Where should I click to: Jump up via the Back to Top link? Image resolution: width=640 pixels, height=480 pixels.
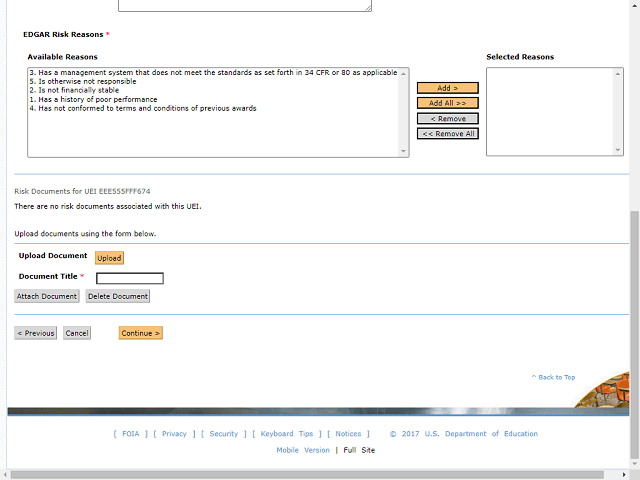click(553, 377)
